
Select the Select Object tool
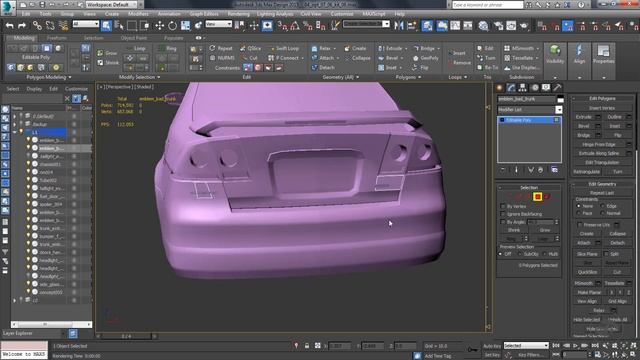click(106, 26)
